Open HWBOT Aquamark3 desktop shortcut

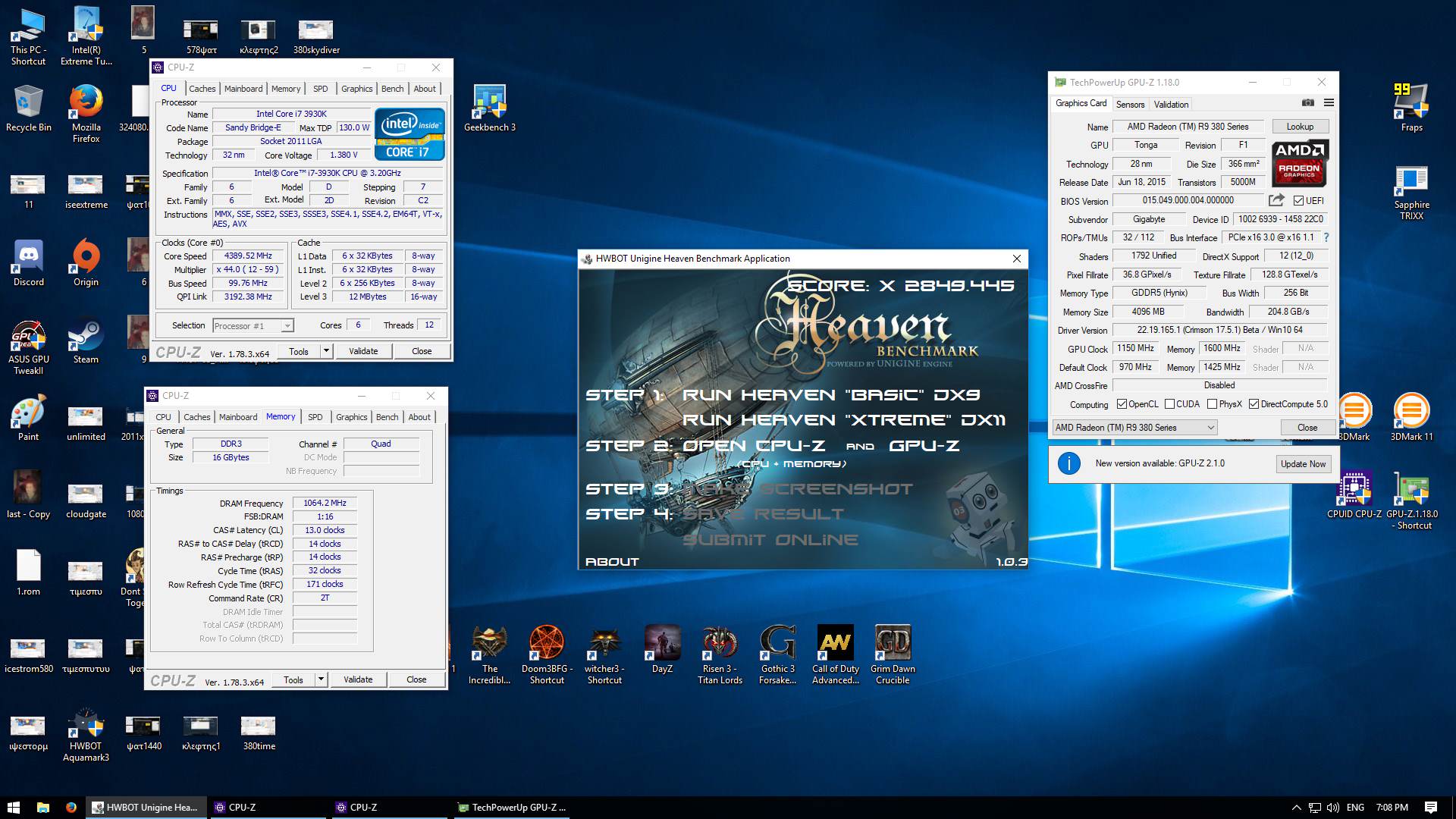coord(86,735)
